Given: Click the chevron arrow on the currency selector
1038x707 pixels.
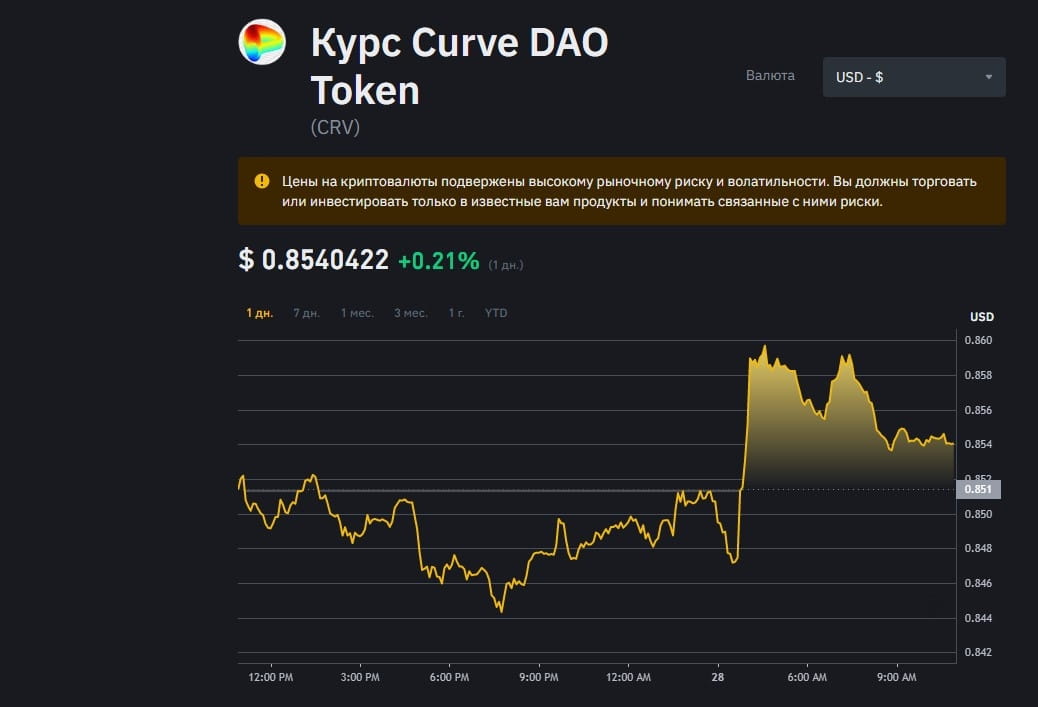Looking at the screenshot, I should pyautogui.click(x=993, y=76).
